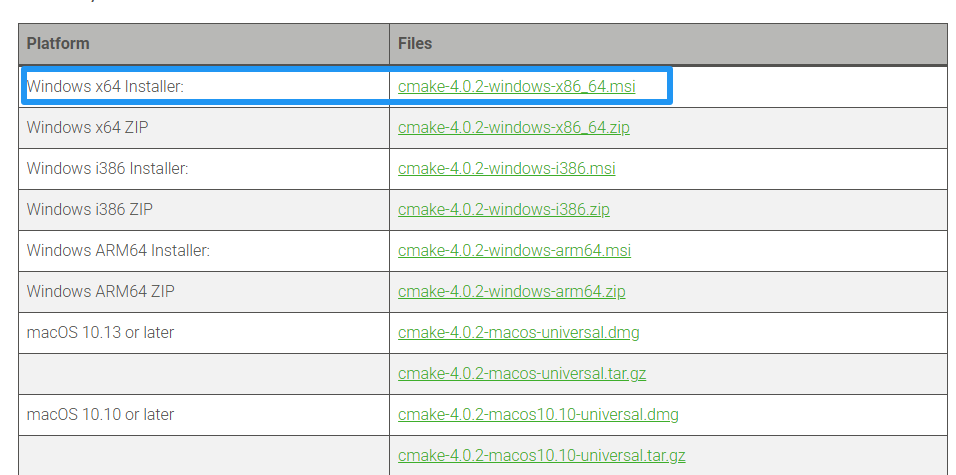
Task: Download cmake-4.0.2-macos-universal.dmg
Action: coord(519,332)
